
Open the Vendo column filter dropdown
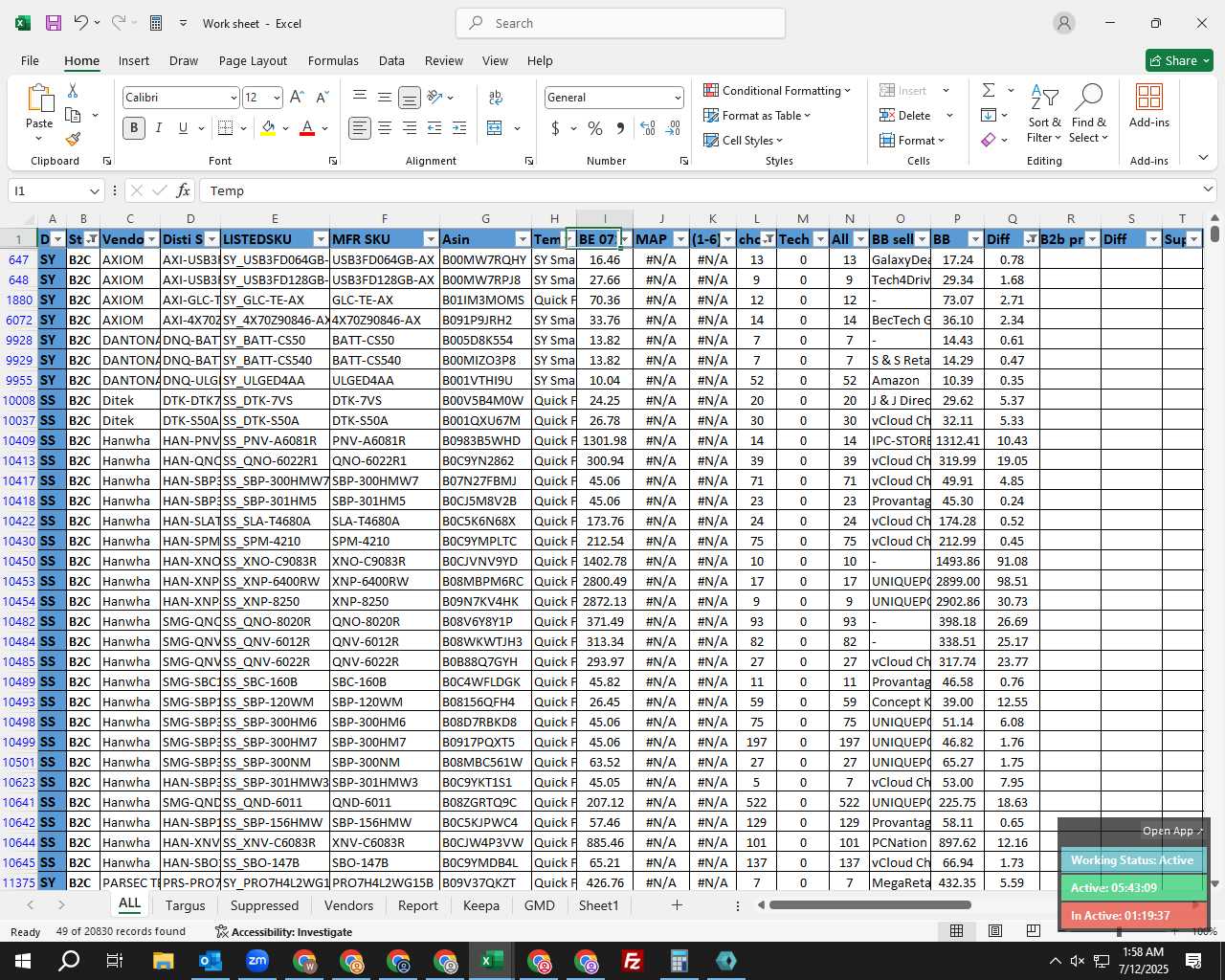(151, 239)
